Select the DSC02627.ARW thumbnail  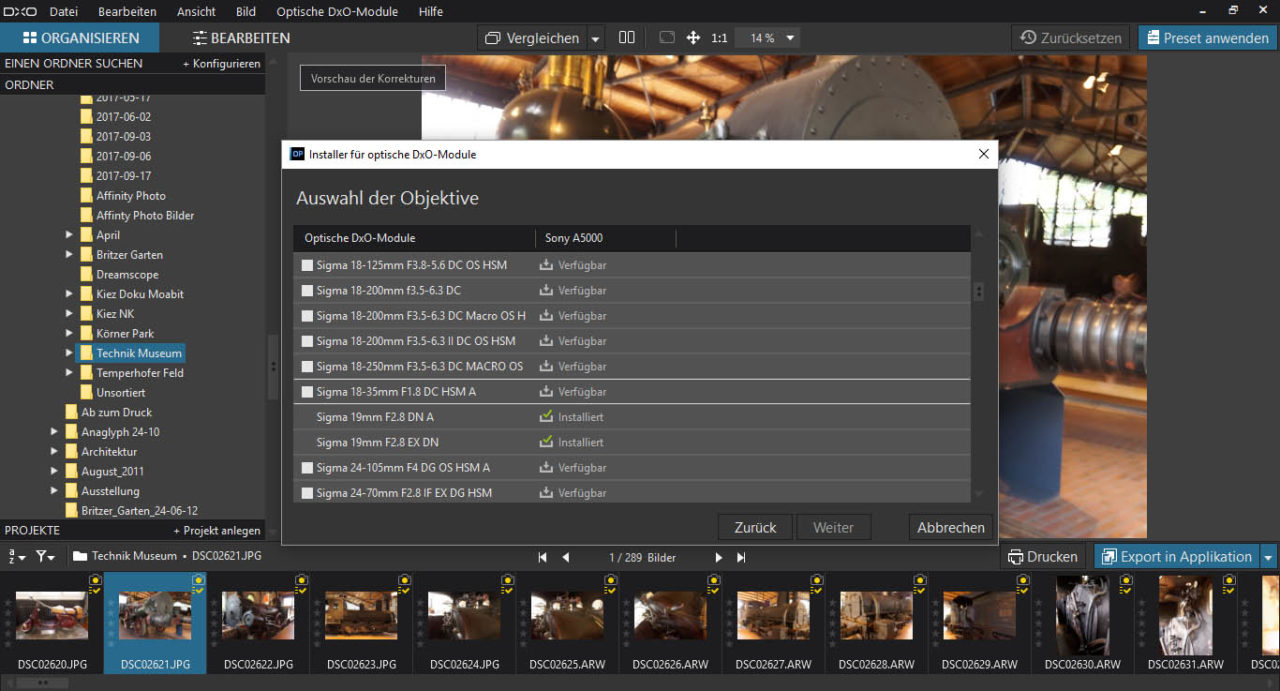tap(773, 621)
